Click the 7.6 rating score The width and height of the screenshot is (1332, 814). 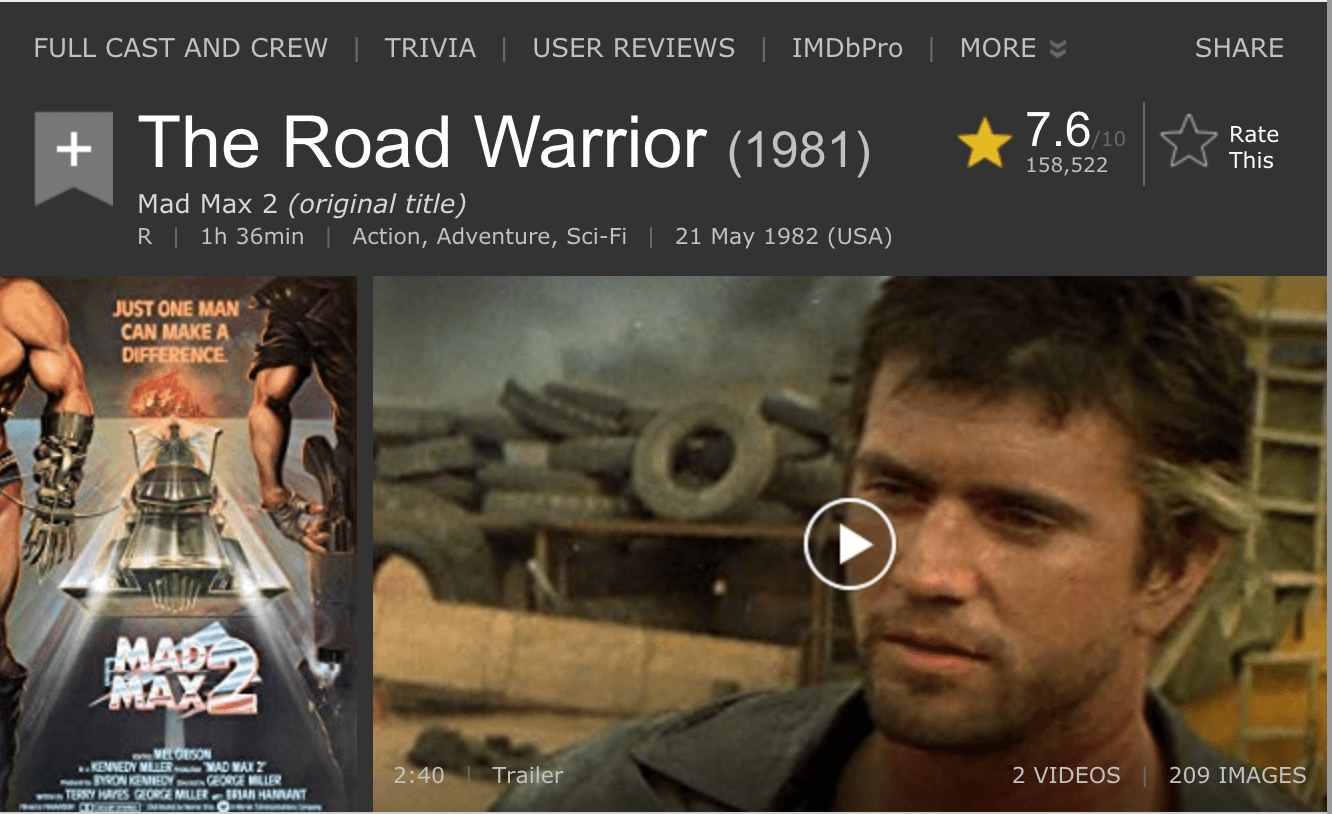[x=1058, y=131]
